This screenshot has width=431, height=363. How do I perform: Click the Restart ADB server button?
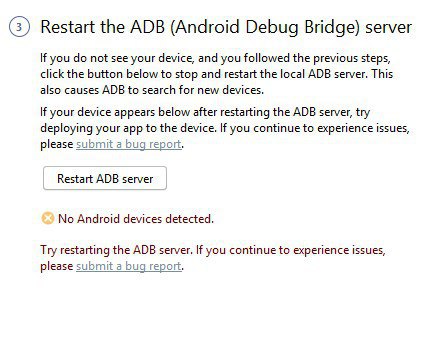(x=105, y=178)
